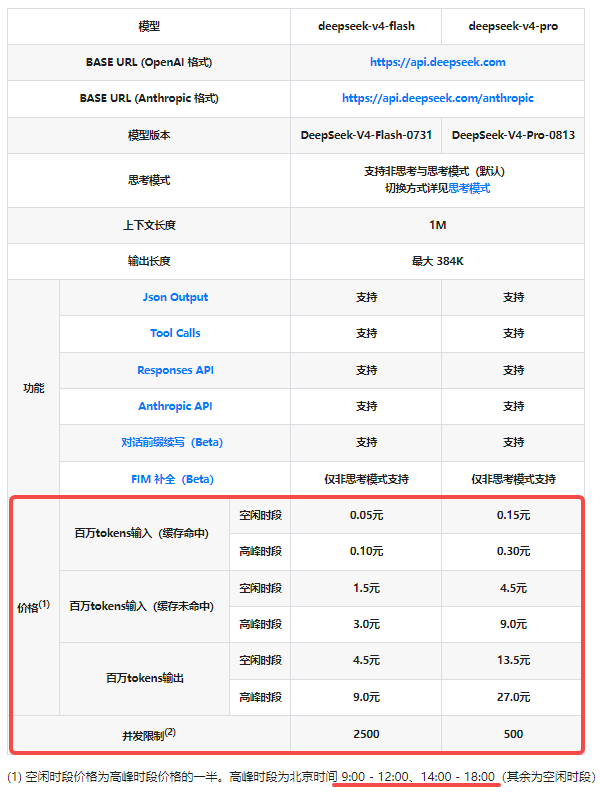The width and height of the screenshot is (600, 797).
Task: Select the 3.0元 price cell
Action: (x=366, y=624)
